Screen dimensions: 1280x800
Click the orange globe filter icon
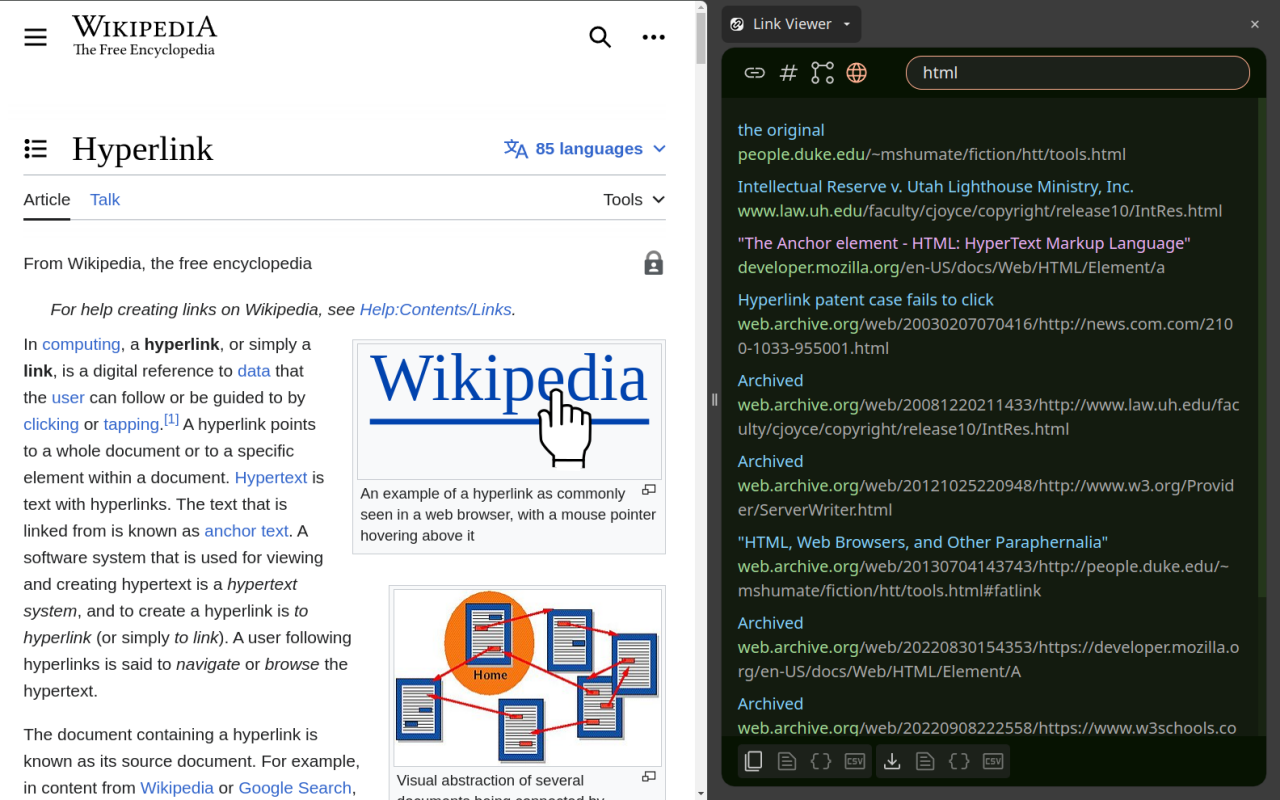(x=857, y=72)
